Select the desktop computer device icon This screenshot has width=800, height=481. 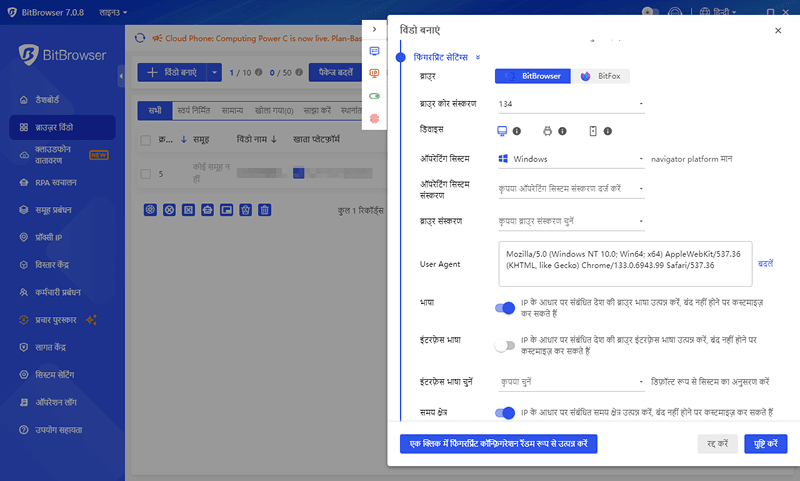click(502, 131)
